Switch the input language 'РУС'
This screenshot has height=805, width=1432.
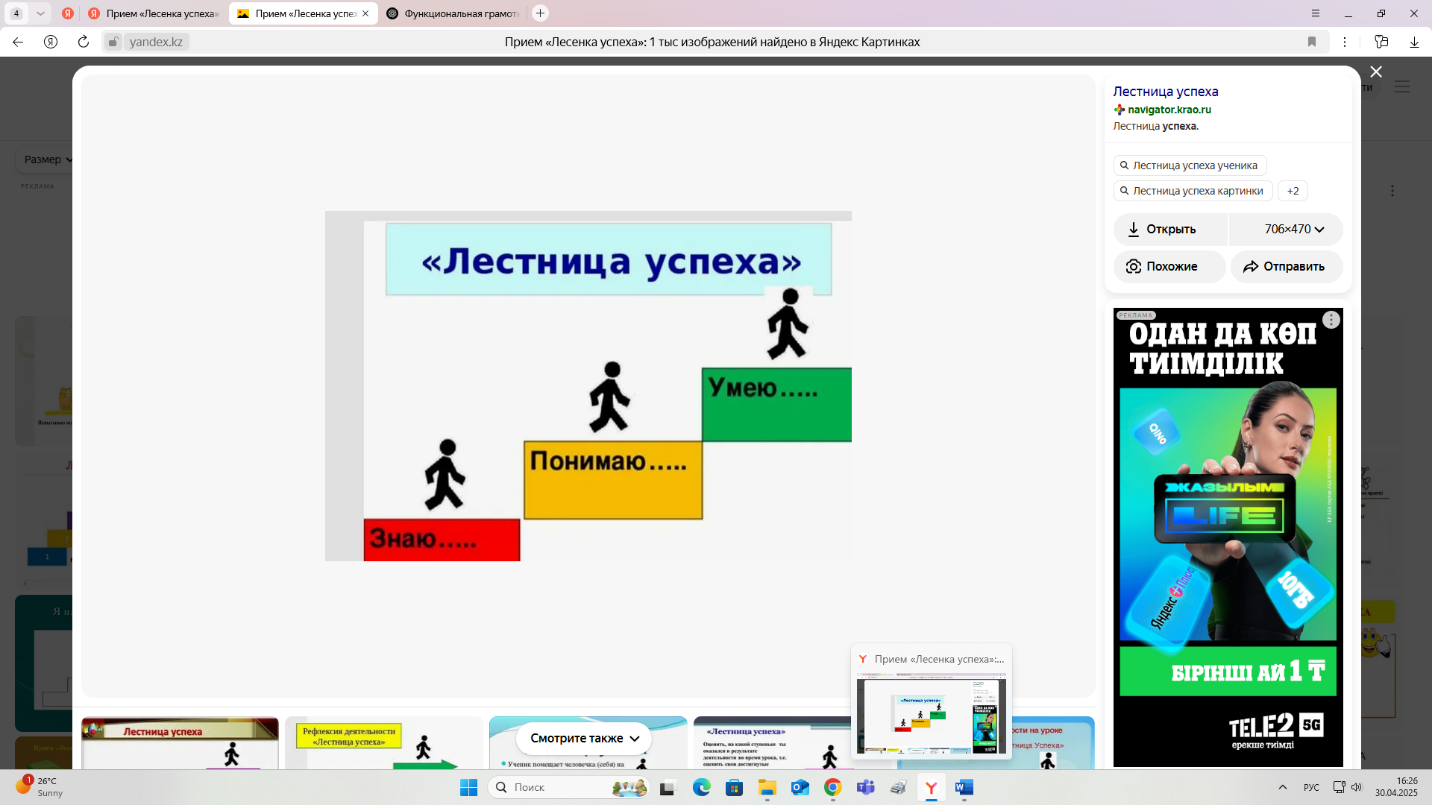point(1311,788)
